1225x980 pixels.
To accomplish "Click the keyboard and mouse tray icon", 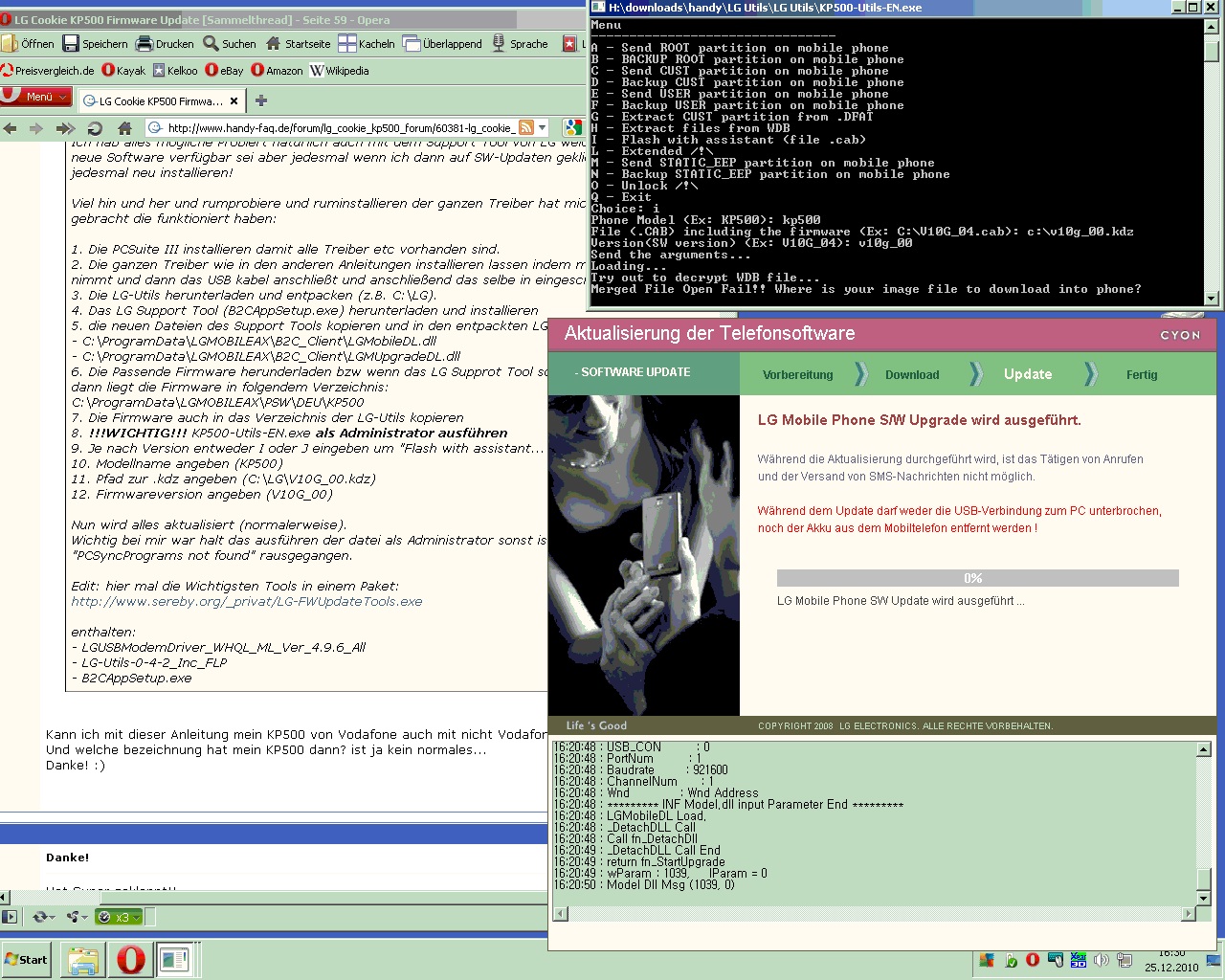I will pyautogui.click(x=1056, y=960).
